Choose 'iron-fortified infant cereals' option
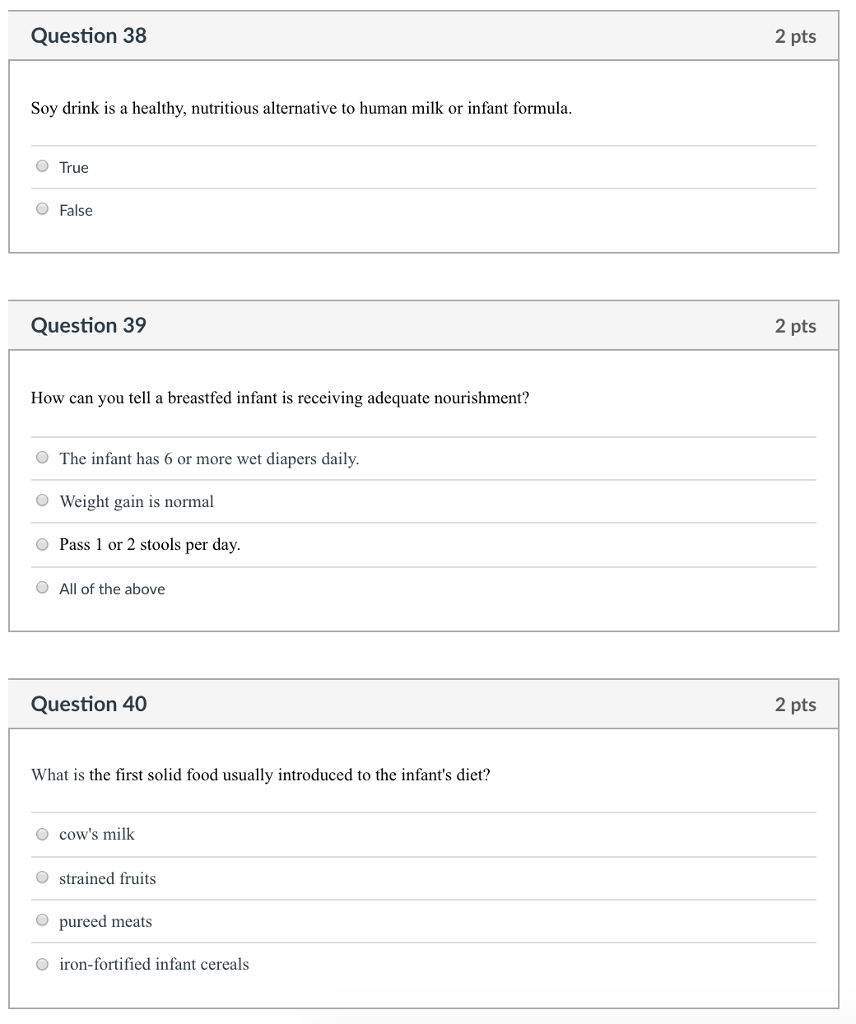 (42, 963)
